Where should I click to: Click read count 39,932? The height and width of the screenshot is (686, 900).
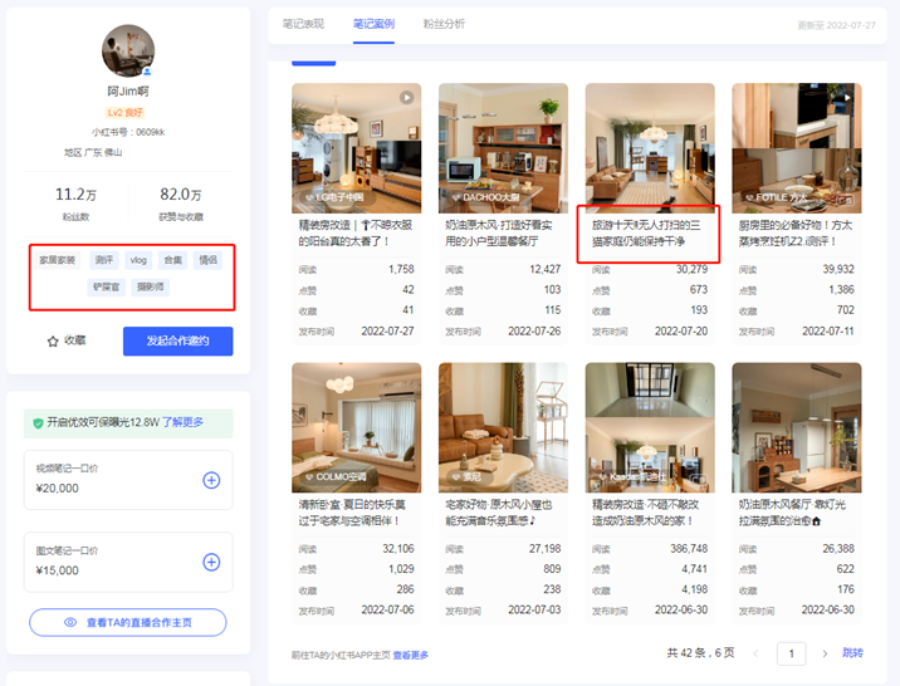(838, 269)
